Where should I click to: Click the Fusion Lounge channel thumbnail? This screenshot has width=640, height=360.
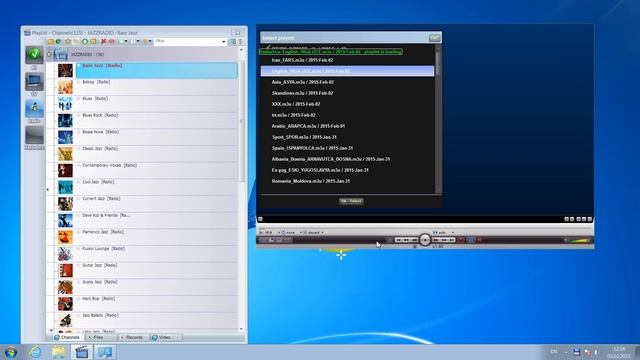[65, 254]
